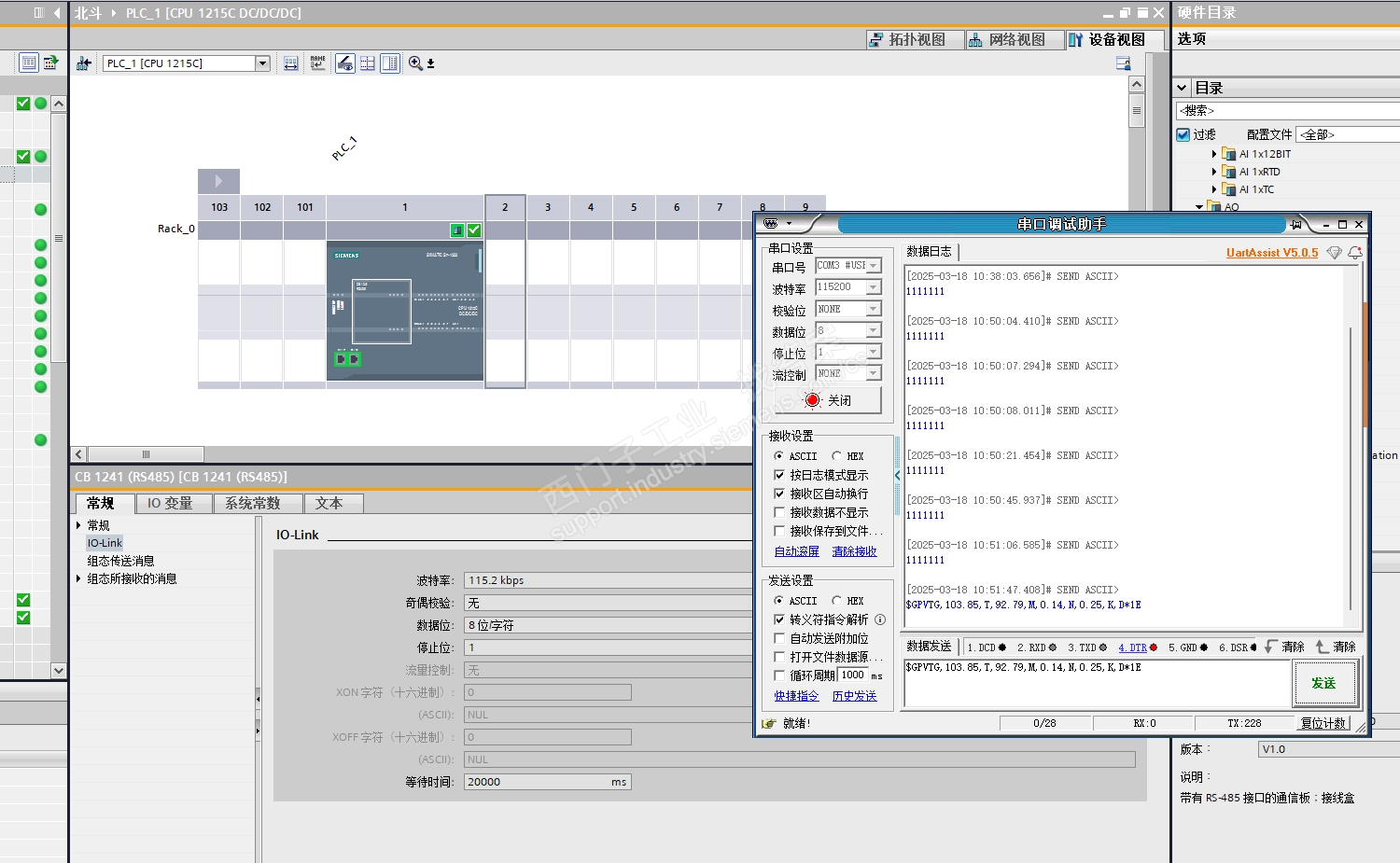Expand the 常规 tree node in properties

coord(78,525)
